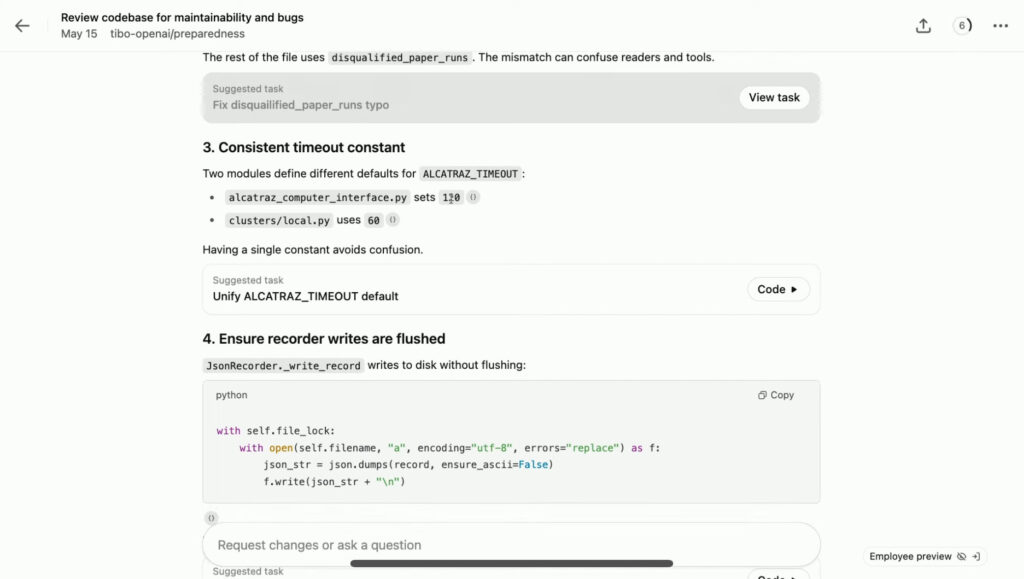Click the exit icon in Employee preview
The height and width of the screenshot is (579, 1024).
click(x=976, y=557)
